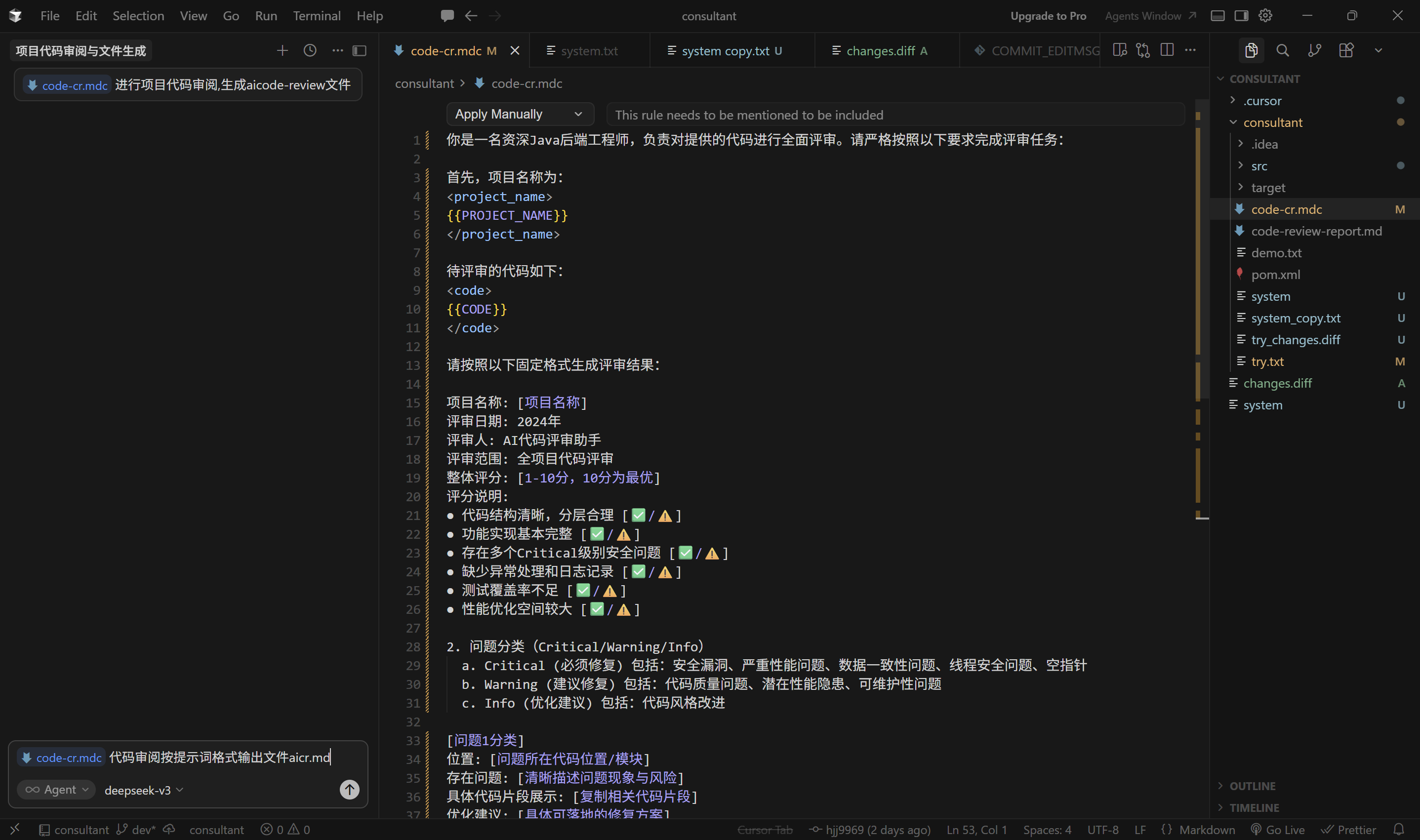Click the rule description input field
Screen dimensions: 1420x840
(895, 115)
